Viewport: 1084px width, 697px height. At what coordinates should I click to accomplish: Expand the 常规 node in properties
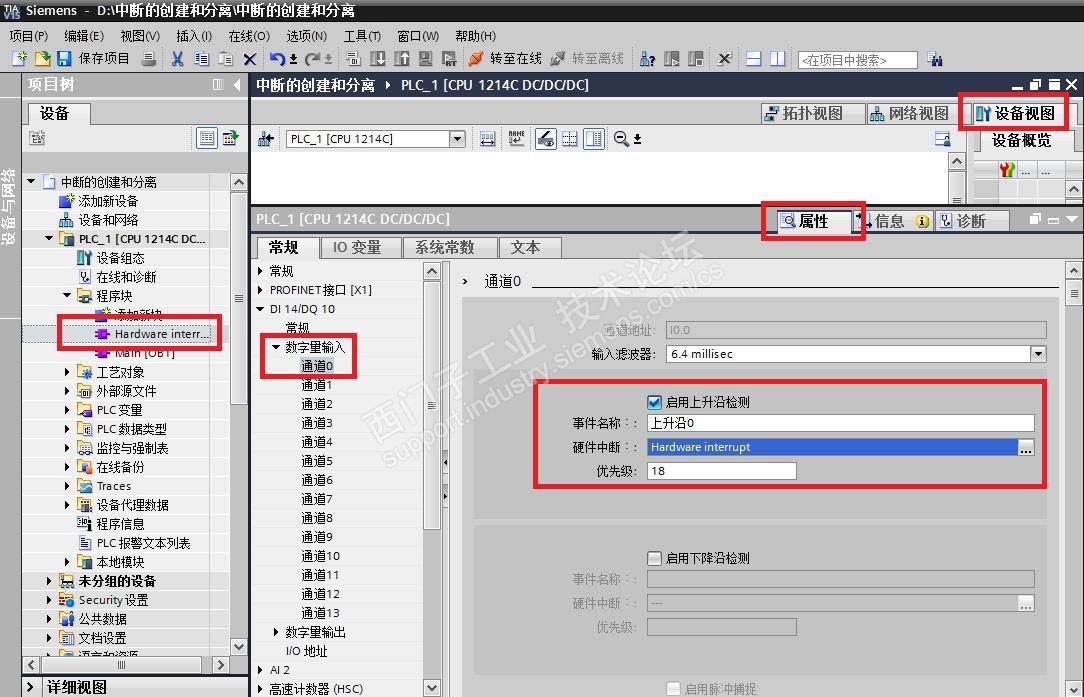[260, 270]
